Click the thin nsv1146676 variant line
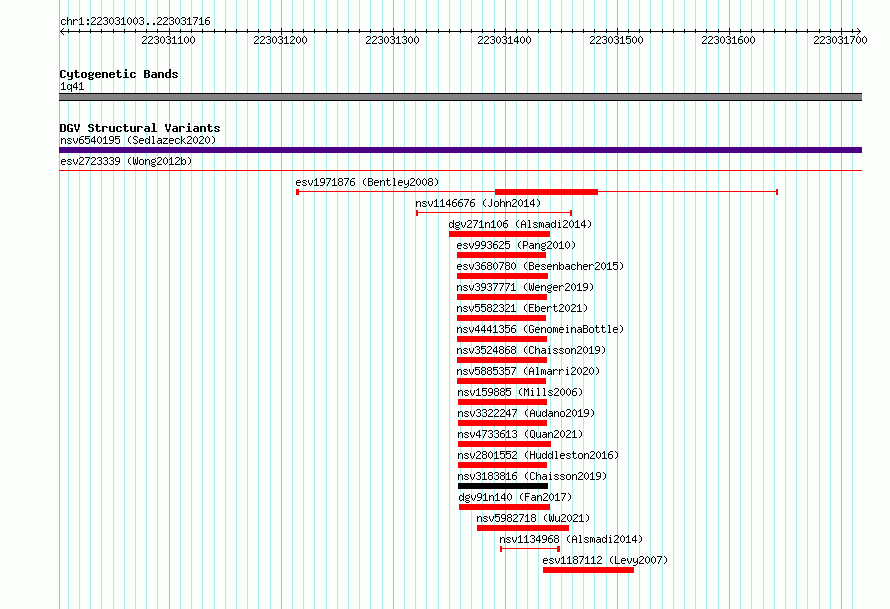This screenshot has height=609, width=890. pos(494,213)
